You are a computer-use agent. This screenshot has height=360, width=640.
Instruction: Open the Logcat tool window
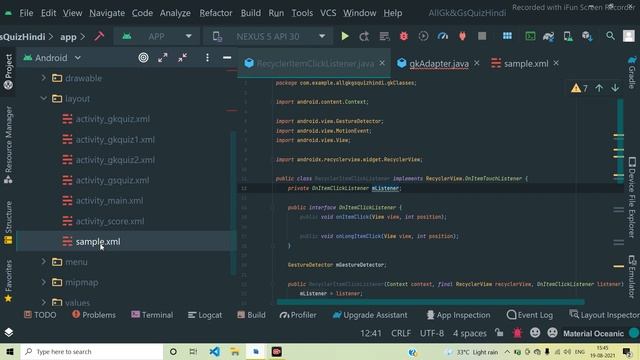coord(205,315)
